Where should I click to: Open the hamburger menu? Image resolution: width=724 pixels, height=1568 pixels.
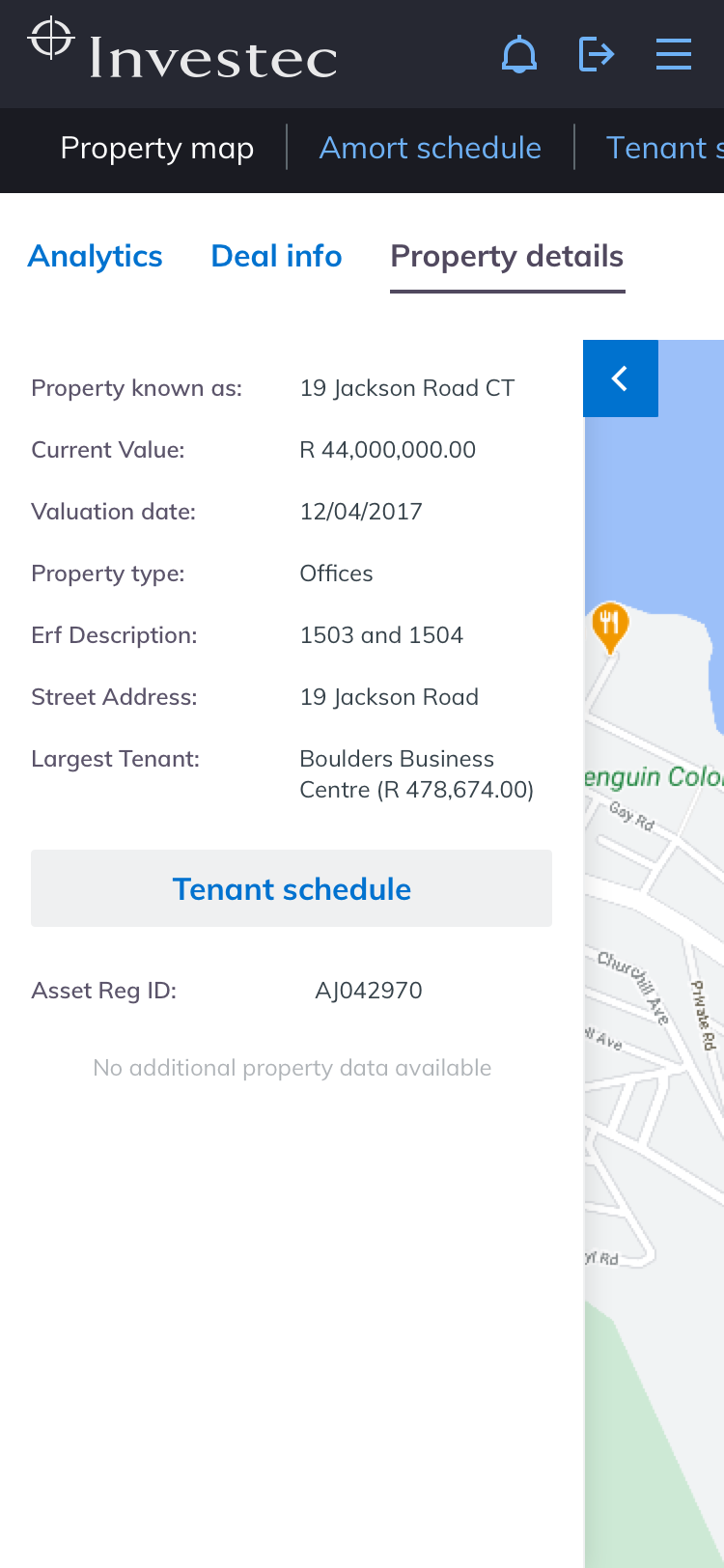673,54
